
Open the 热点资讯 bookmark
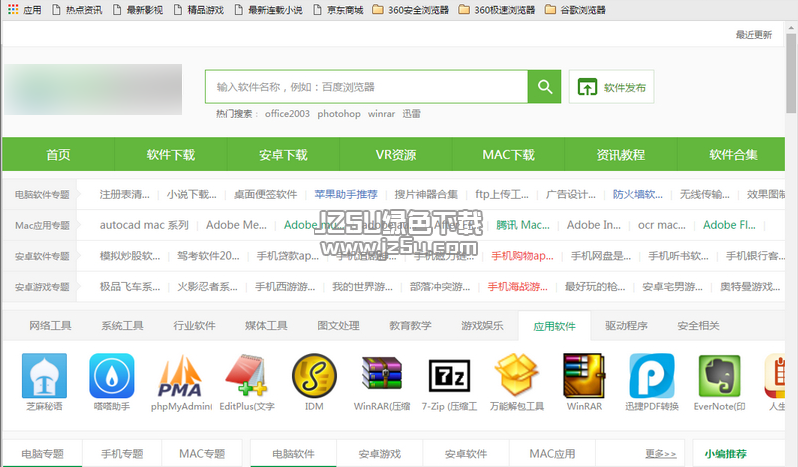click(77, 10)
